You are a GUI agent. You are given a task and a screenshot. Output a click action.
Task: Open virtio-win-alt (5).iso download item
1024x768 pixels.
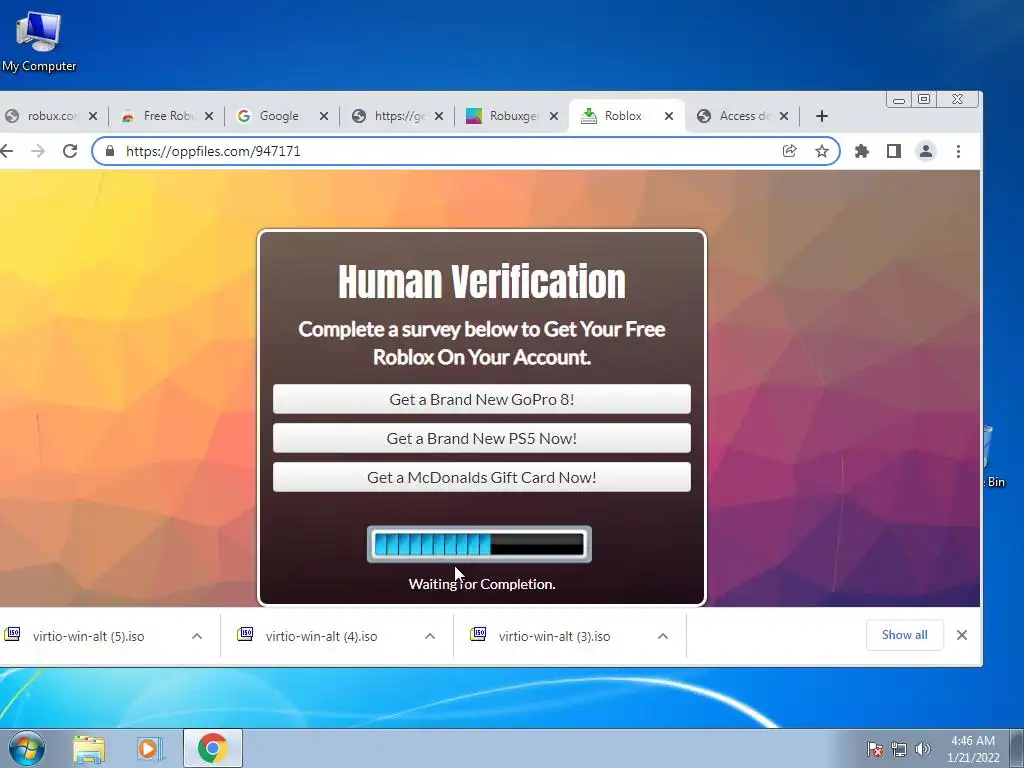coord(88,636)
